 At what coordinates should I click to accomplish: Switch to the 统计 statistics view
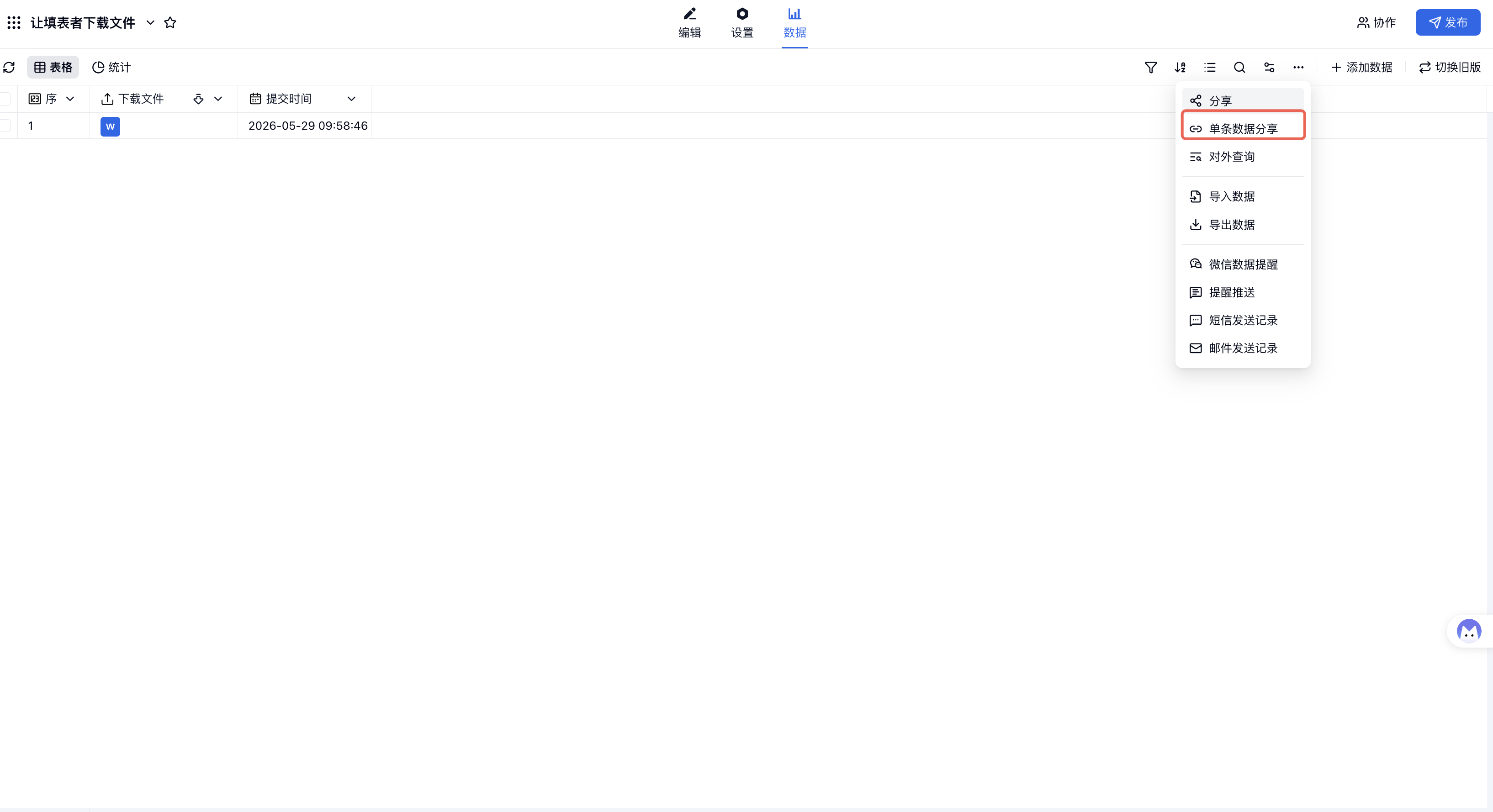click(x=111, y=67)
